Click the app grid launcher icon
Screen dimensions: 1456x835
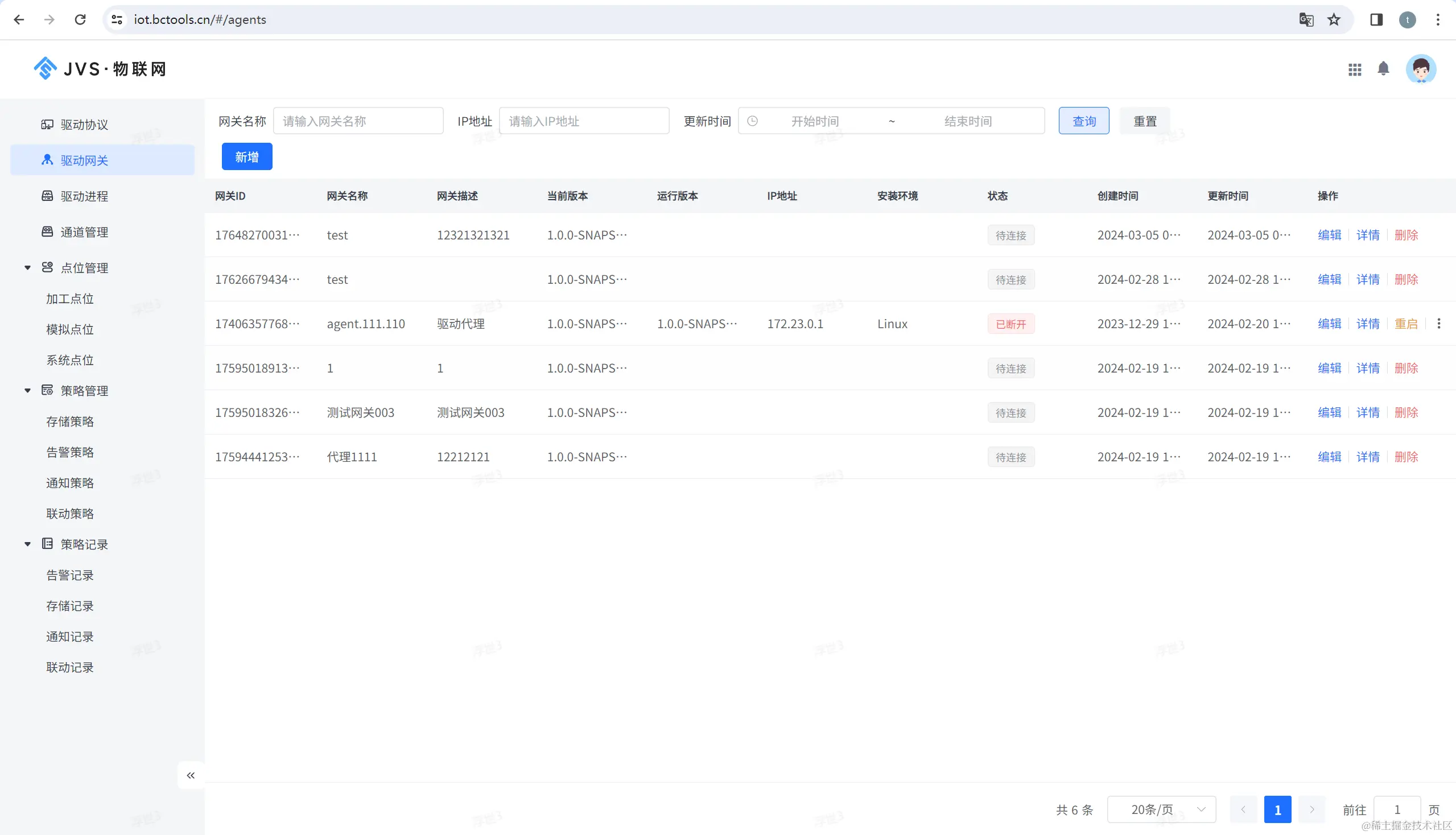coord(1355,69)
